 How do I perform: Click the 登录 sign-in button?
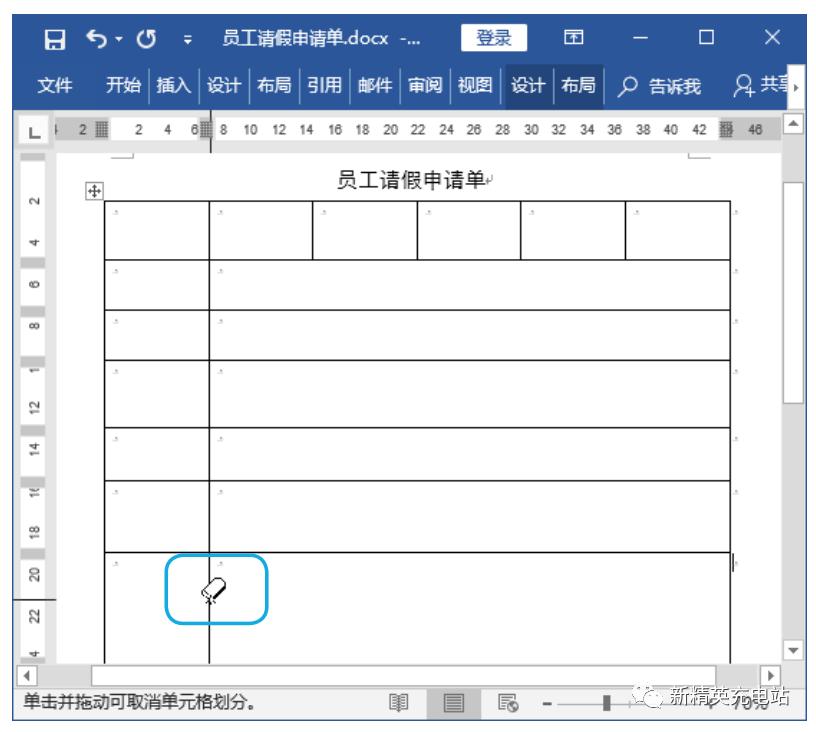(494, 36)
